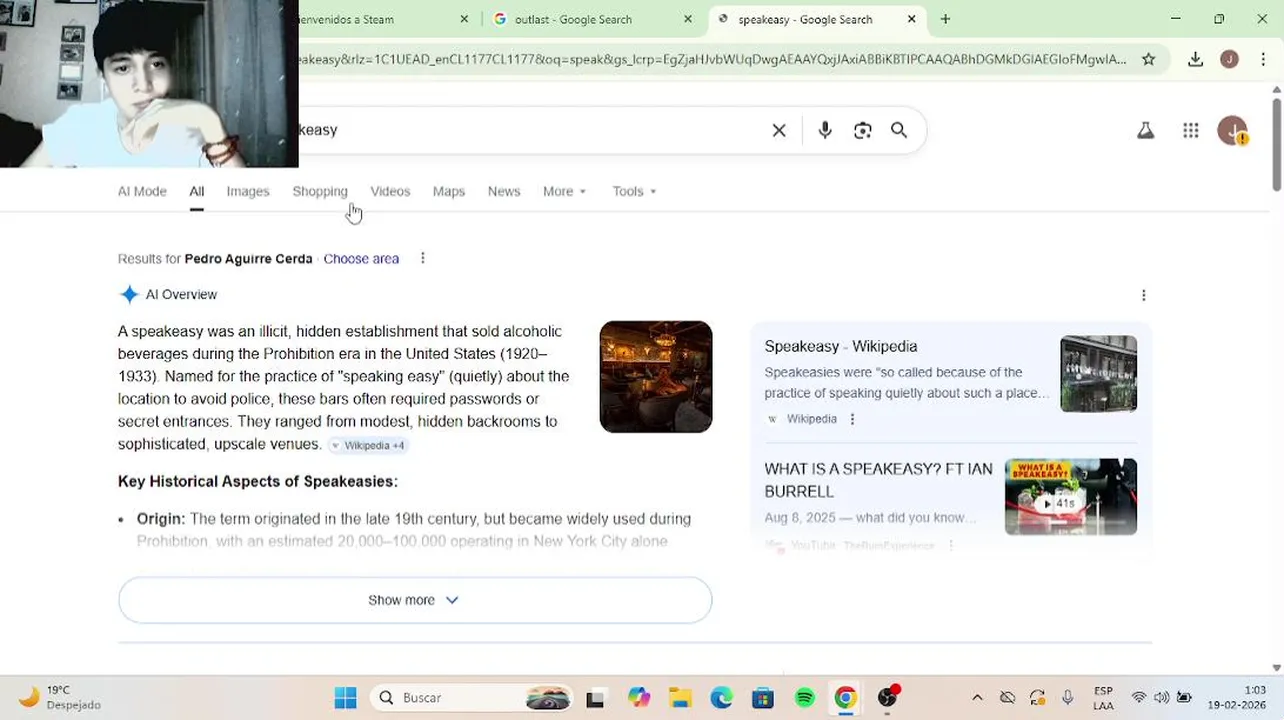Show hidden system tray icons

(977, 698)
